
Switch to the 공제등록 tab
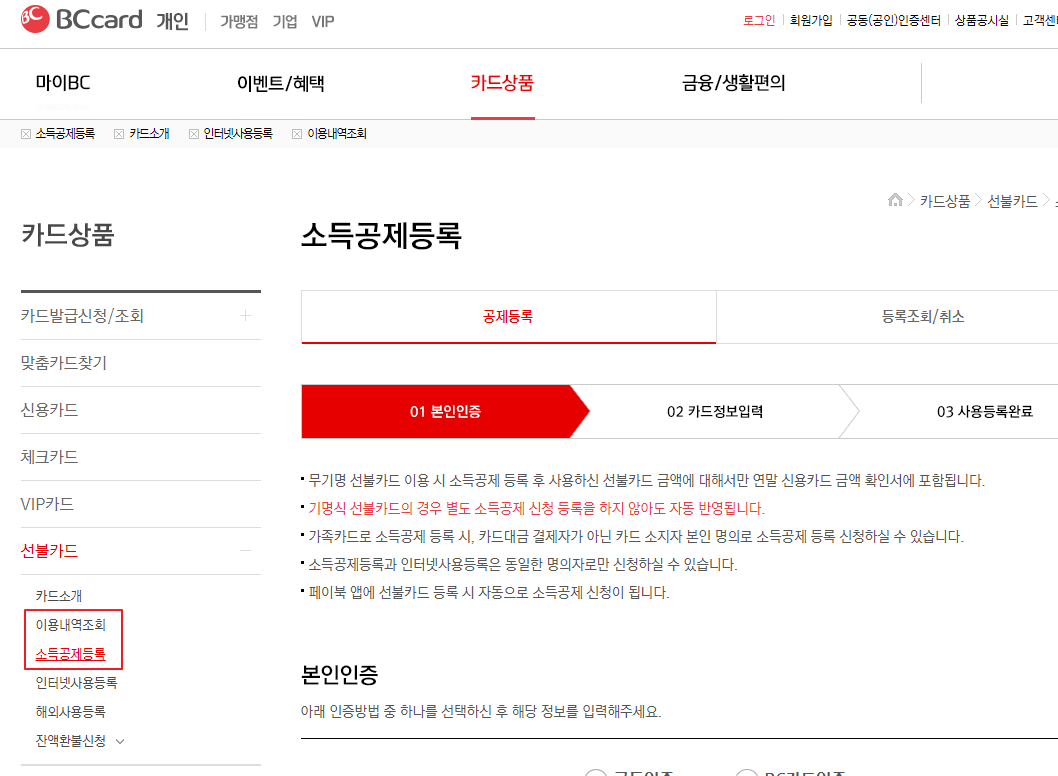(508, 316)
